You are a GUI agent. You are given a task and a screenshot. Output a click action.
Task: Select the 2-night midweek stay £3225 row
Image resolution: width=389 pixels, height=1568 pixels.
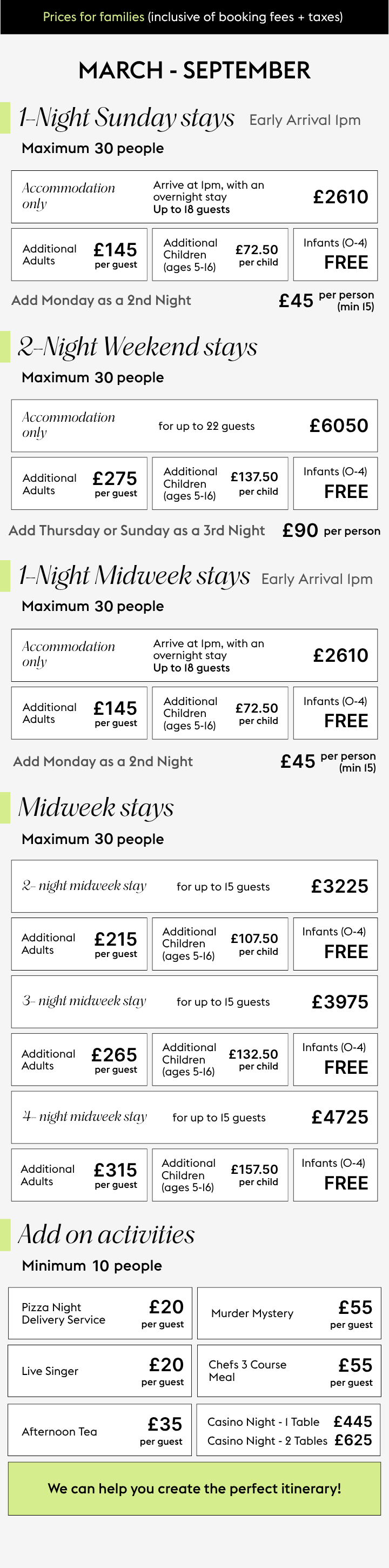tap(194, 886)
